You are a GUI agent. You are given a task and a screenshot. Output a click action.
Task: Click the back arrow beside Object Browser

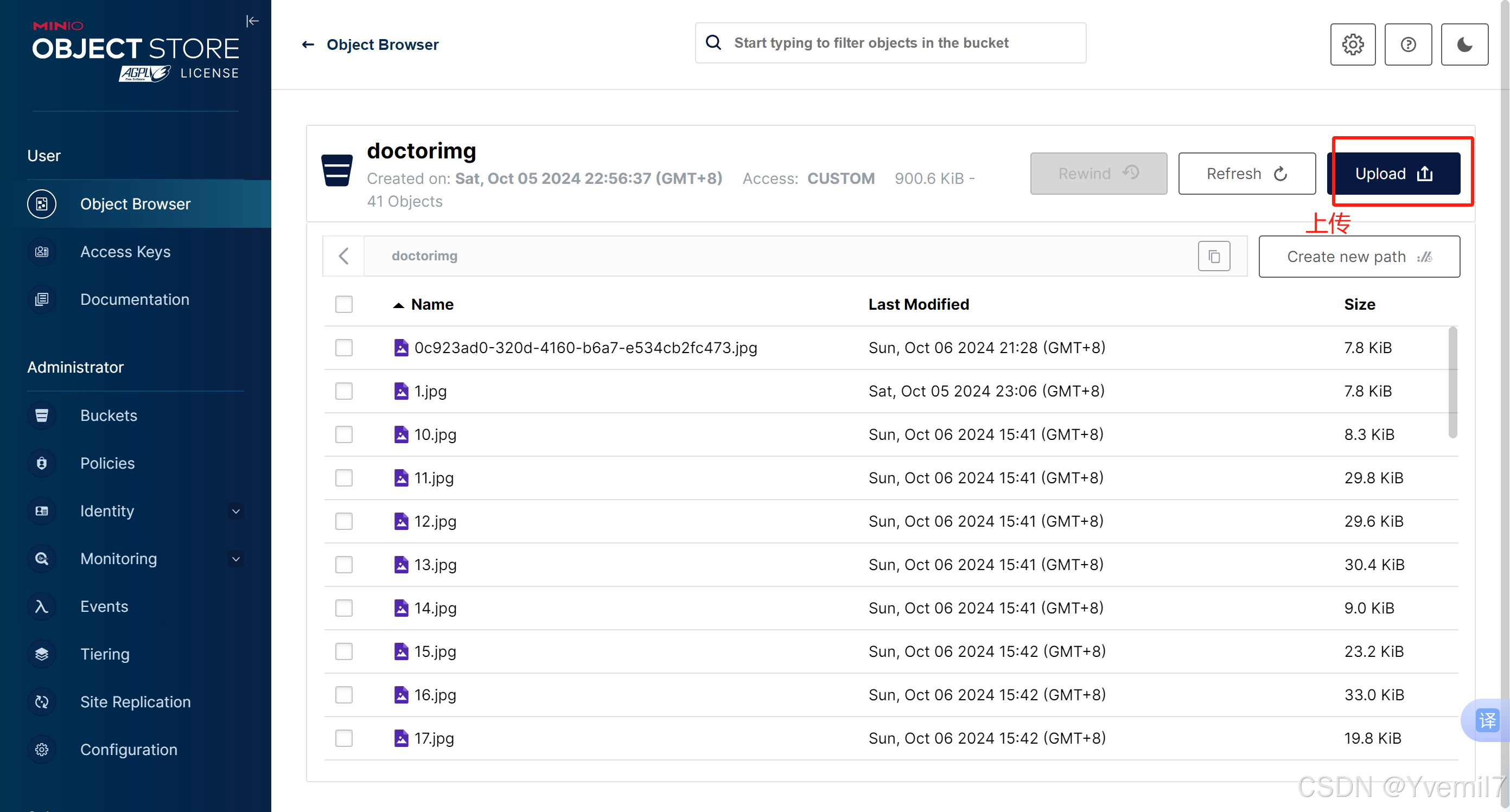(x=308, y=44)
